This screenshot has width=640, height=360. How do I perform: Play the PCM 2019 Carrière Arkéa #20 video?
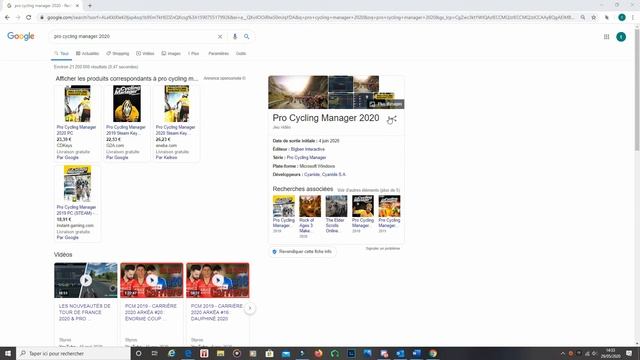152,280
